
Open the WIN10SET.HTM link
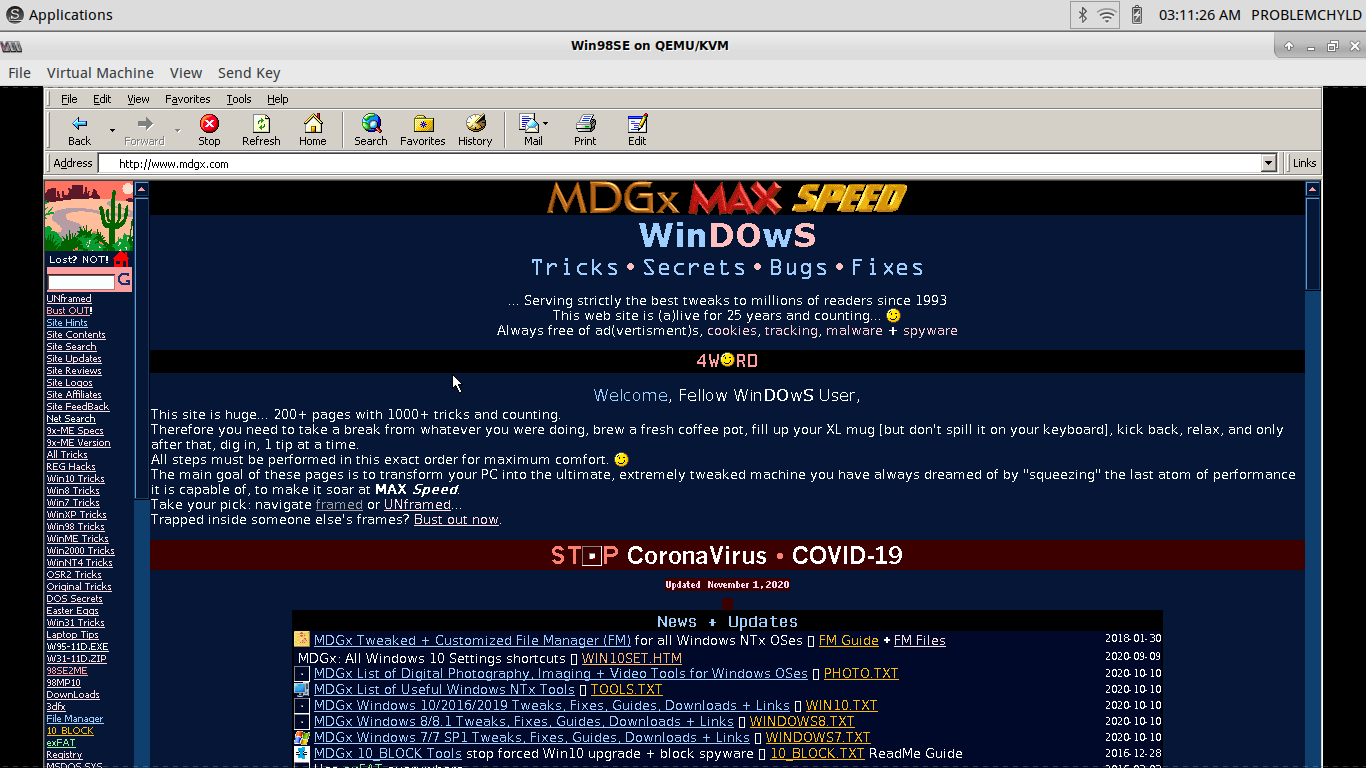(632, 658)
